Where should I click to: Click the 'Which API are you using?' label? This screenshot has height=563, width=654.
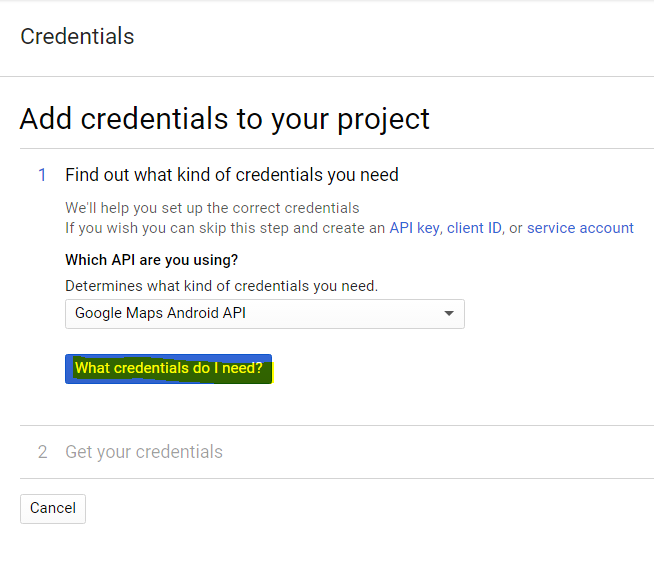point(151,260)
